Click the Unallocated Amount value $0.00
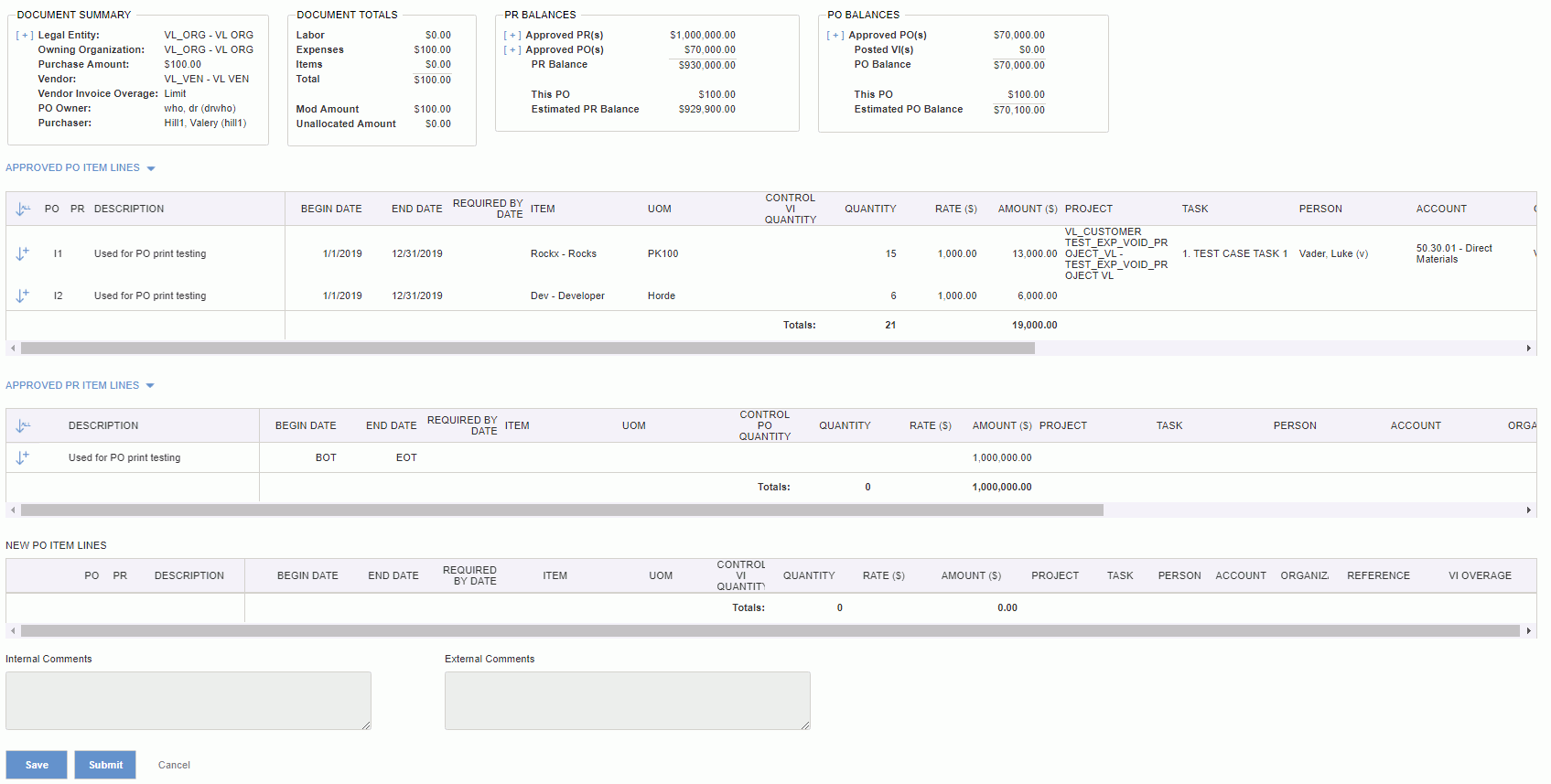This screenshot has height=784, width=1551. pyautogui.click(x=438, y=124)
